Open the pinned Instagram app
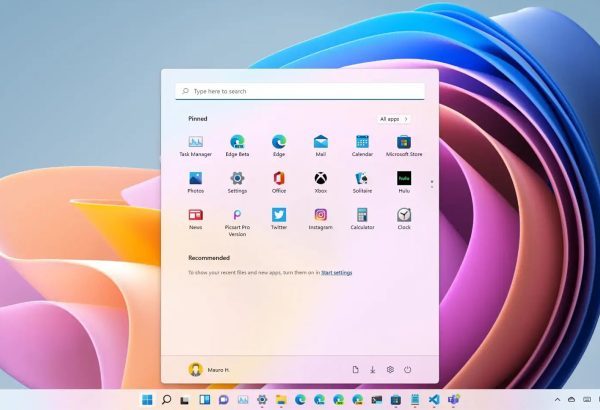This screenshot has width=600, height=410. click(321, 219)
